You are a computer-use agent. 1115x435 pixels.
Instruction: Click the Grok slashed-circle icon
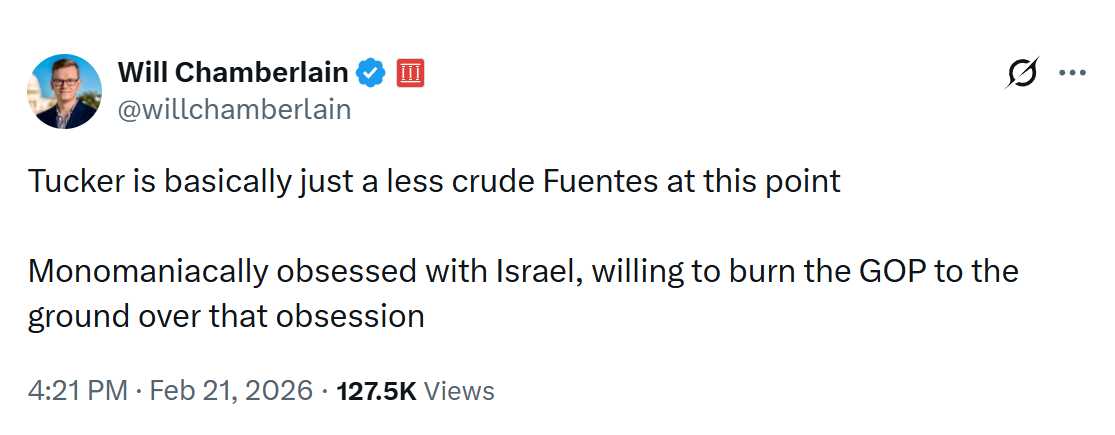tap(1024, 74)
